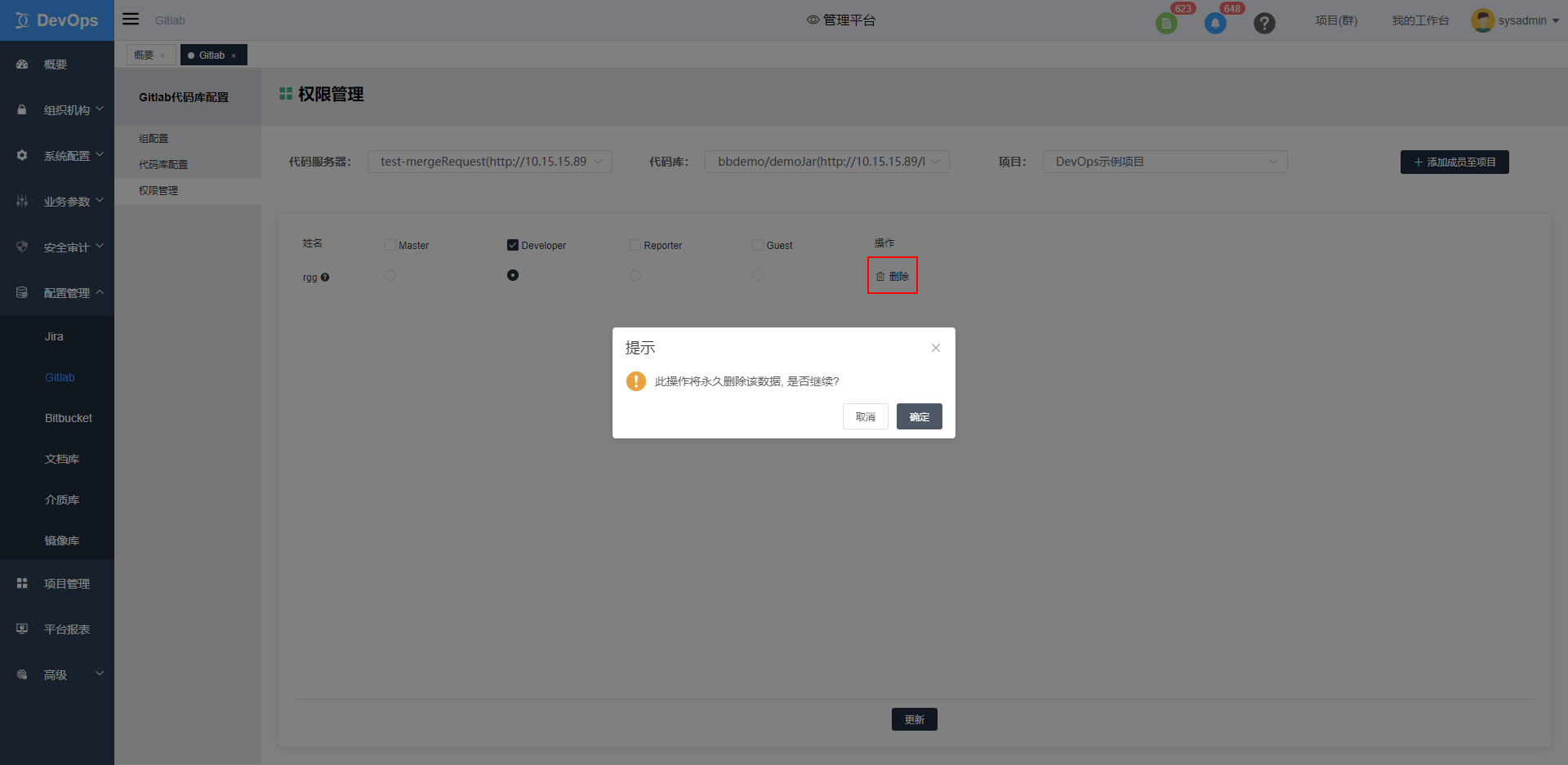Open 镜像库 in sidebar
This screenshot has width=1568, height=765.
coord(62,540)
